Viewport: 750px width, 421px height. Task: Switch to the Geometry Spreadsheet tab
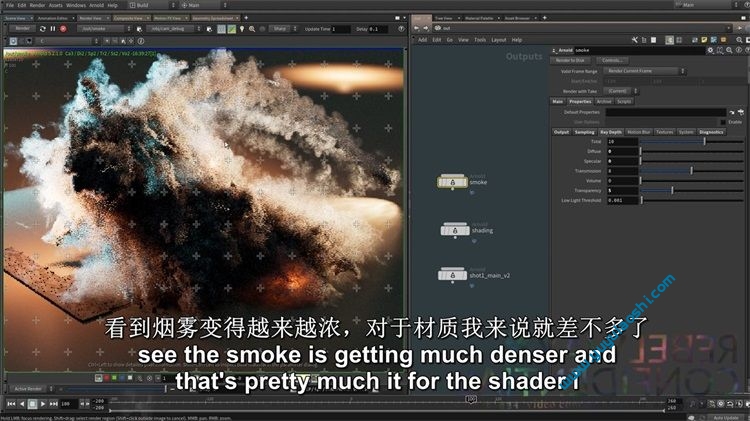(x=213, y=18)
